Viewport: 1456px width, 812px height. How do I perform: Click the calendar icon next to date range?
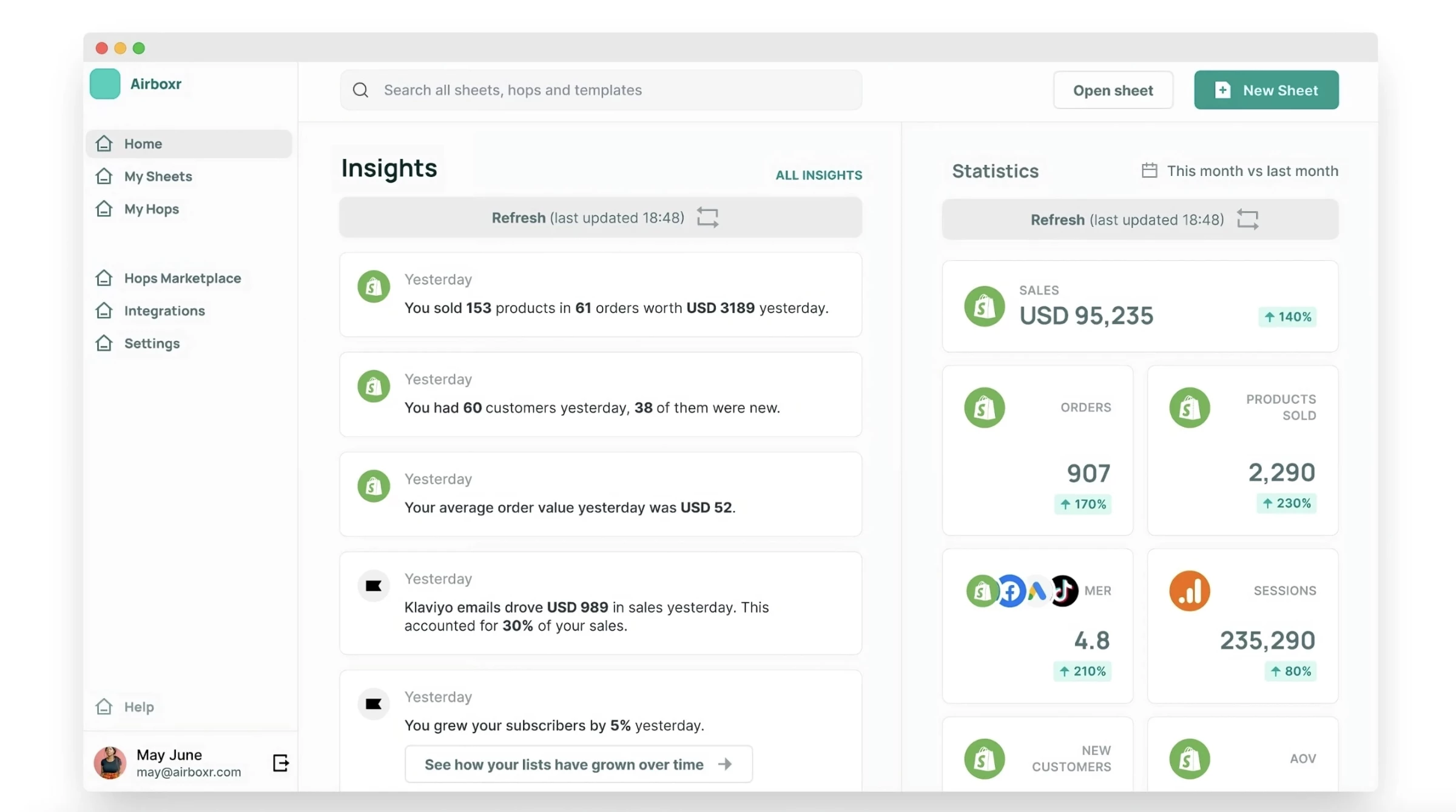1149,170
